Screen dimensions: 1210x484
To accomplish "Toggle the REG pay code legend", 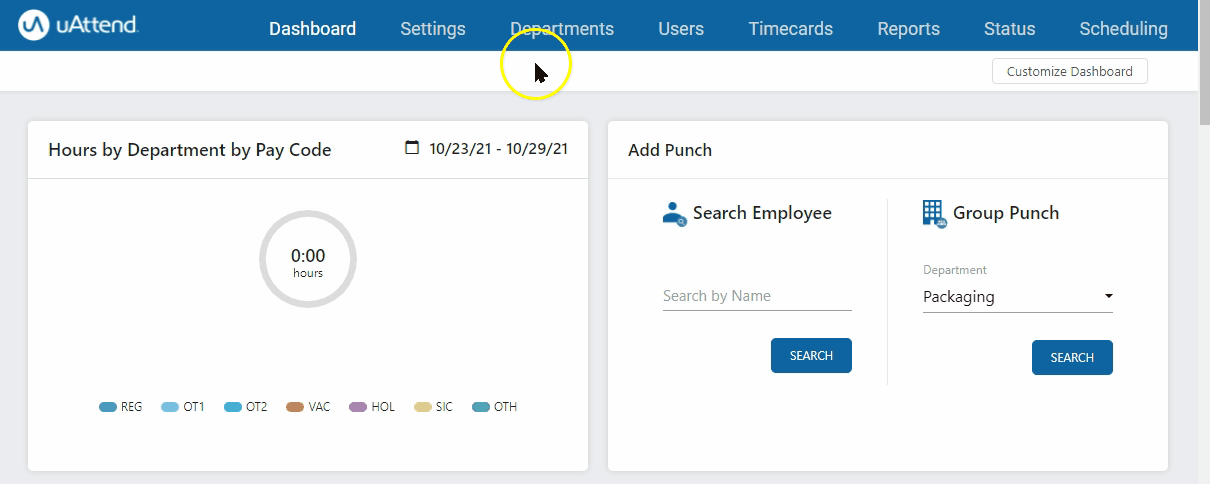I will click(x=121, y=407).
